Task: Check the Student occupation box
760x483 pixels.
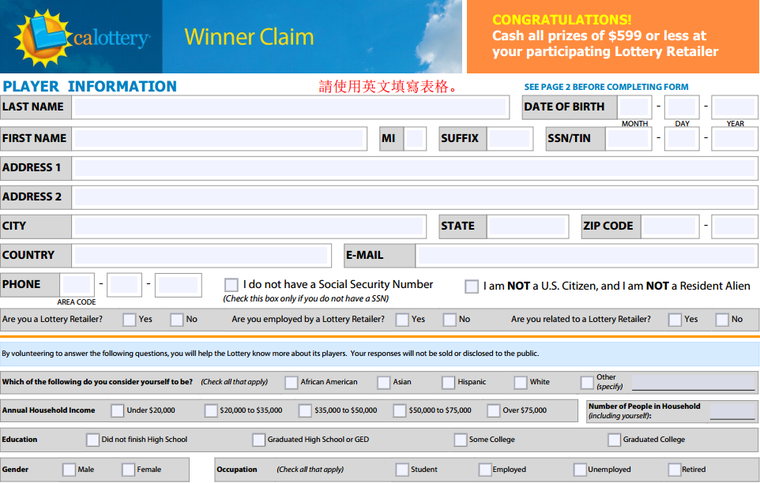Action: (402, 470)
